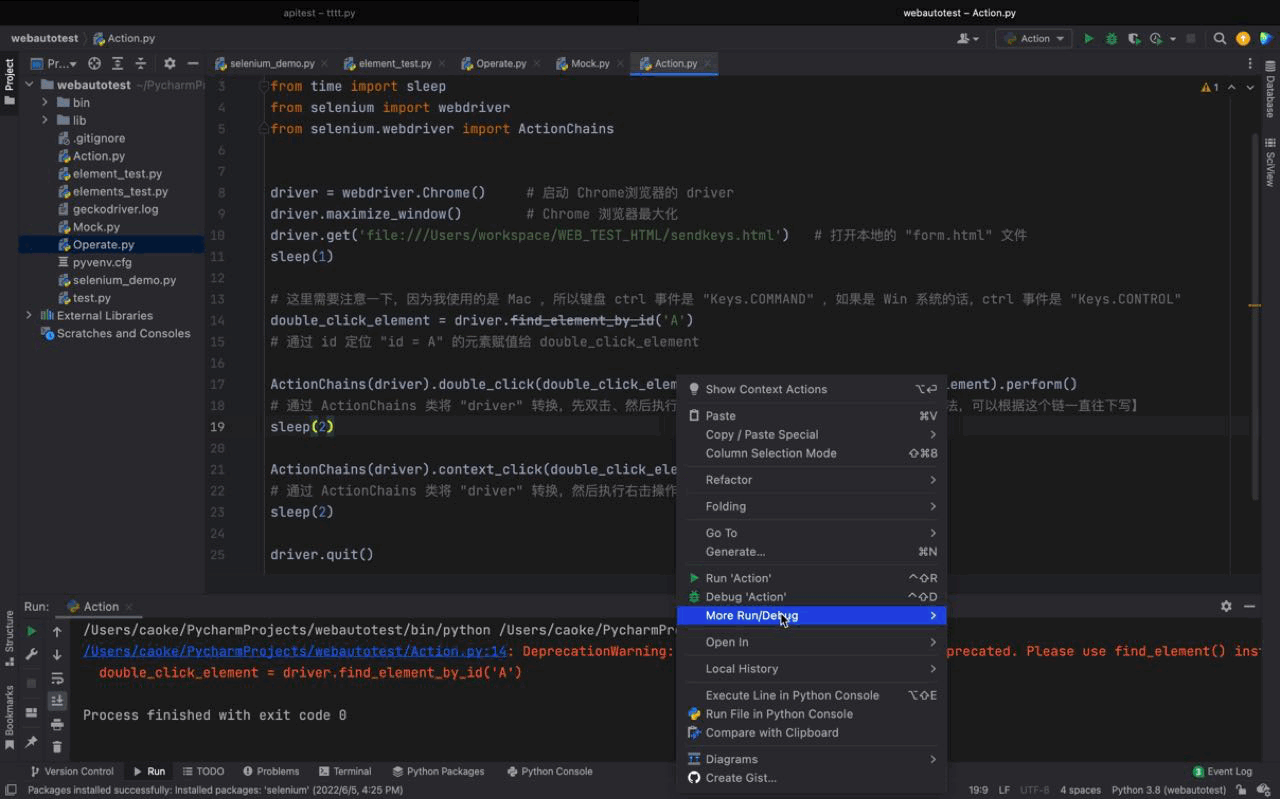Open the Python Packages tool window button
This screenshot has height=799, width=1280.
(438, 771)
